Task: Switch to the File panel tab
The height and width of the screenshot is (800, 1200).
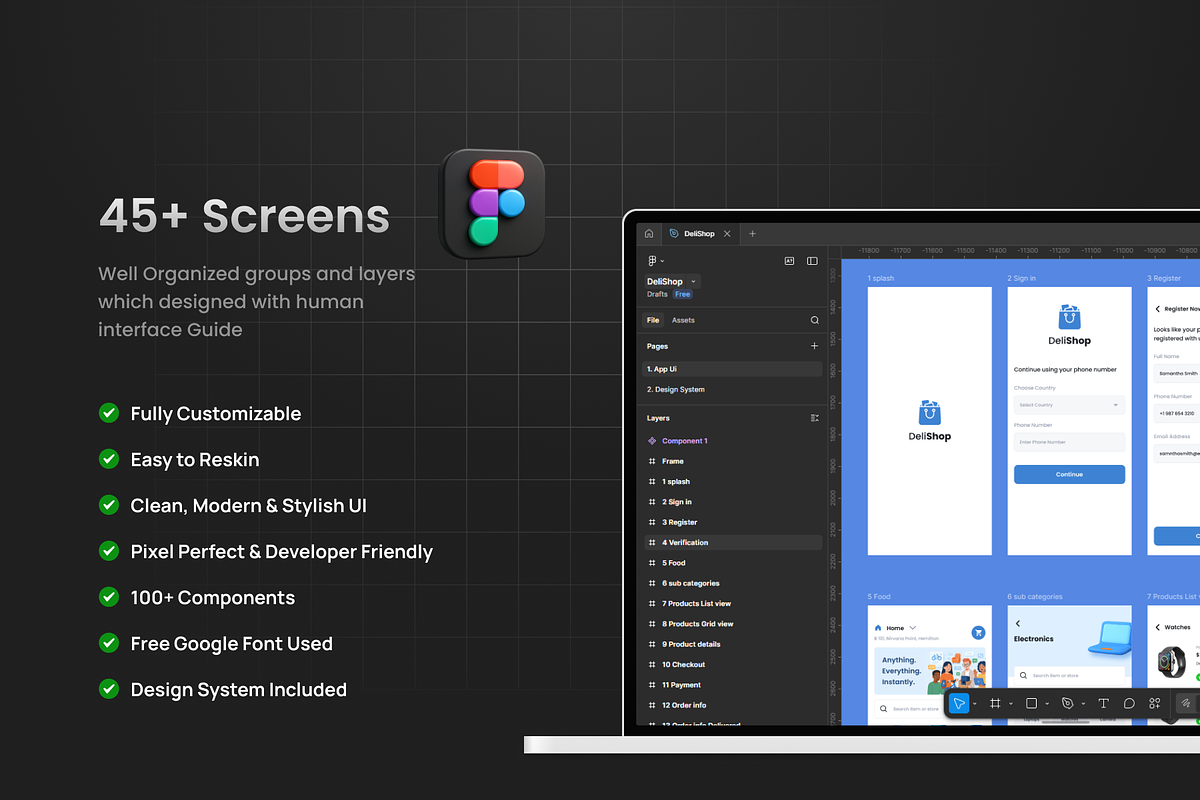Action: (653, 320)
